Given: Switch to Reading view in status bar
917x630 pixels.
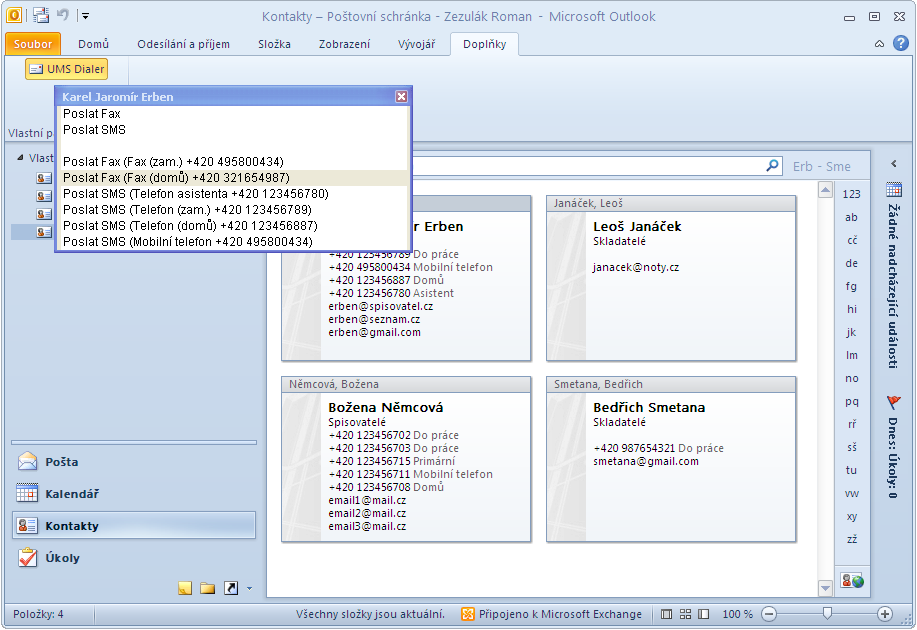Looking at the screenshot, I should pyautogui.click(x=704, y=614).
